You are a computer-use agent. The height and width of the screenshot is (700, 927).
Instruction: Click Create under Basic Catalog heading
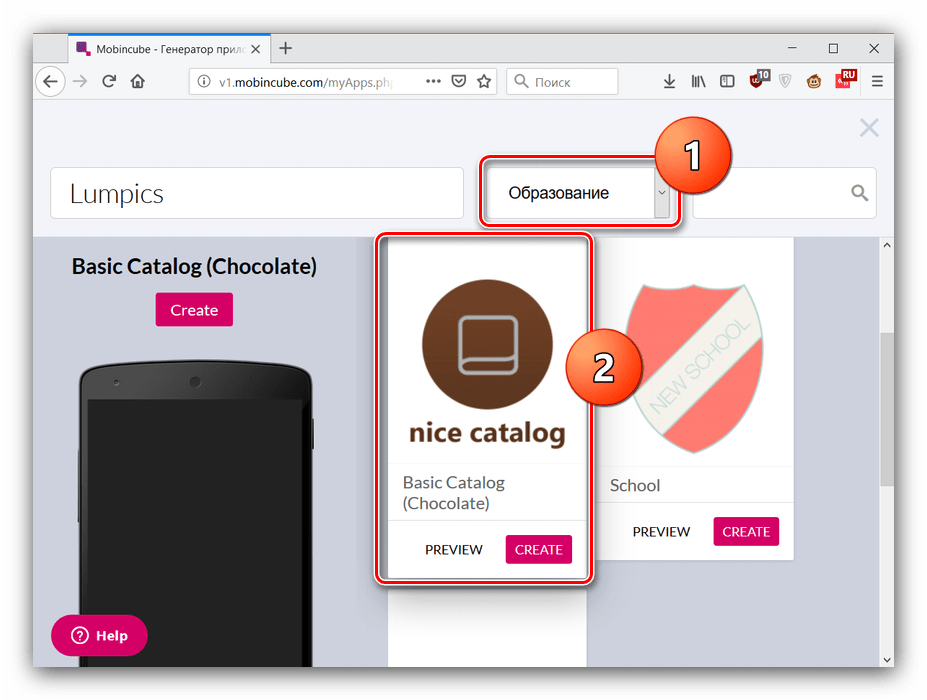click(194, 310)
